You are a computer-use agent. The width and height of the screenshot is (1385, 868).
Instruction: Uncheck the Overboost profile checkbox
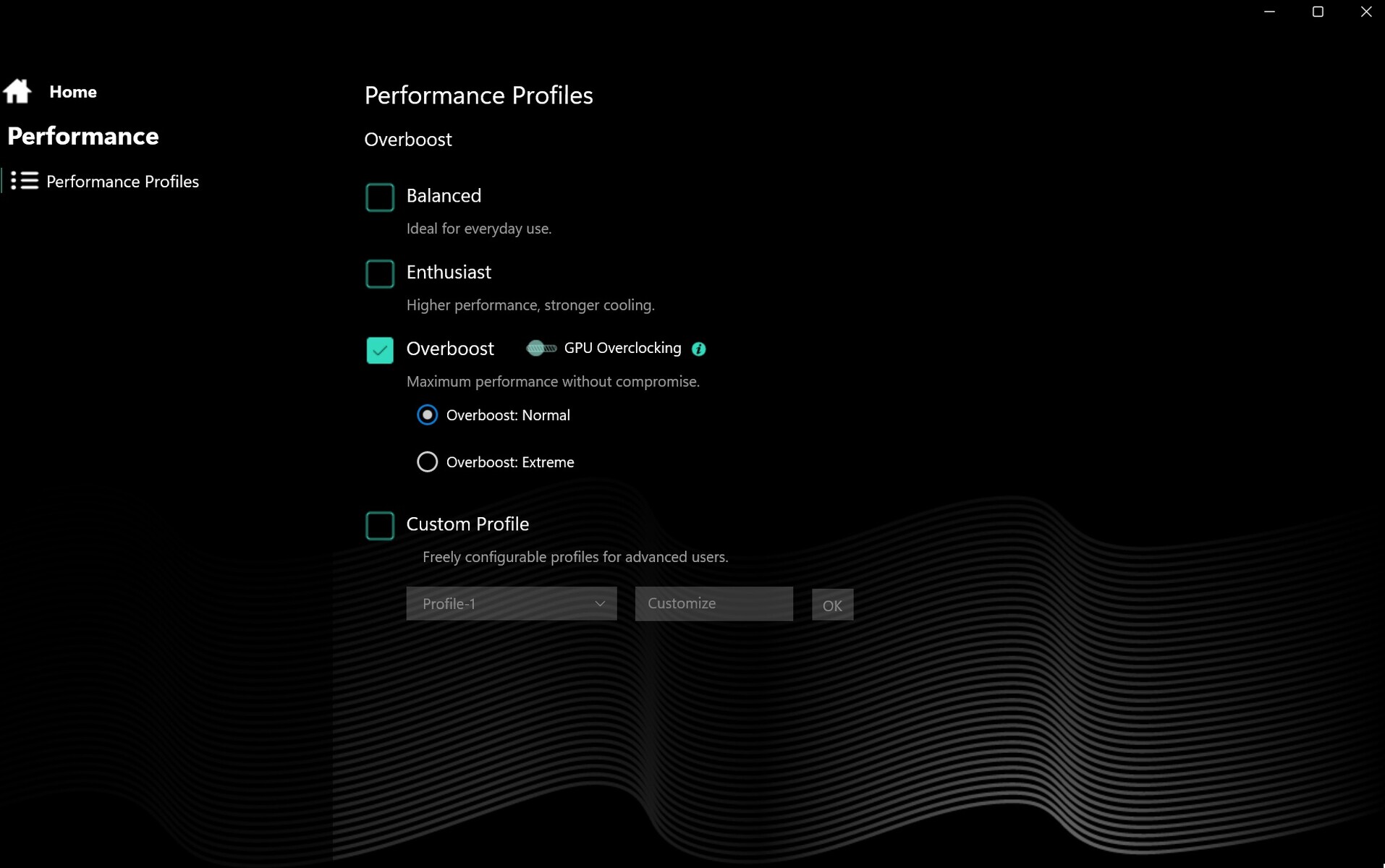click(x=380, y=350)
